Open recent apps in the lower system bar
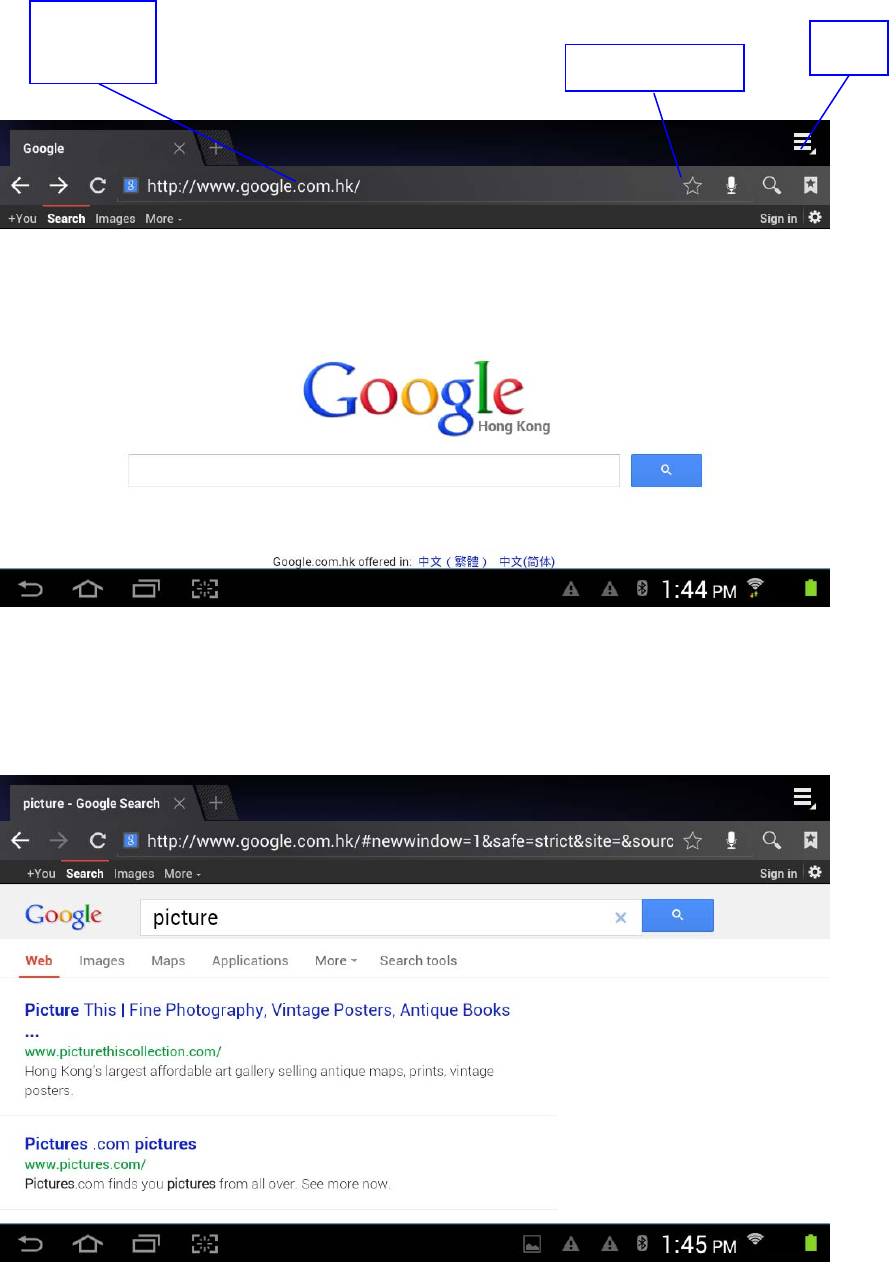Image resolution: width=889 pixels, height=1262 pixels. point(146,1244)
